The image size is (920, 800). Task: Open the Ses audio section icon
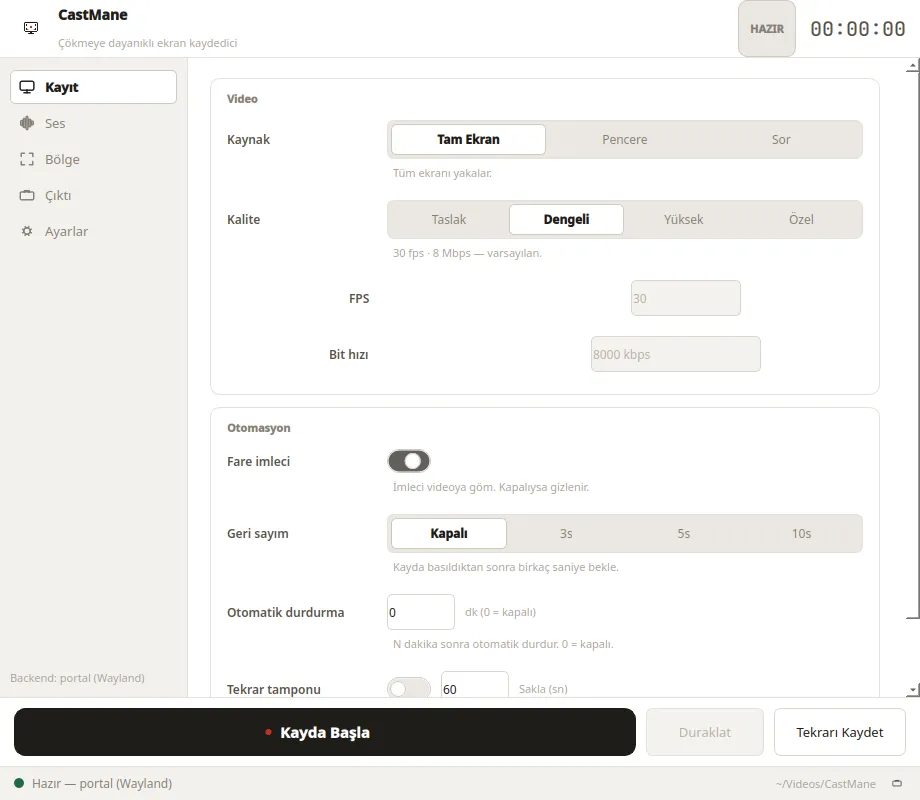click(27, 123)
